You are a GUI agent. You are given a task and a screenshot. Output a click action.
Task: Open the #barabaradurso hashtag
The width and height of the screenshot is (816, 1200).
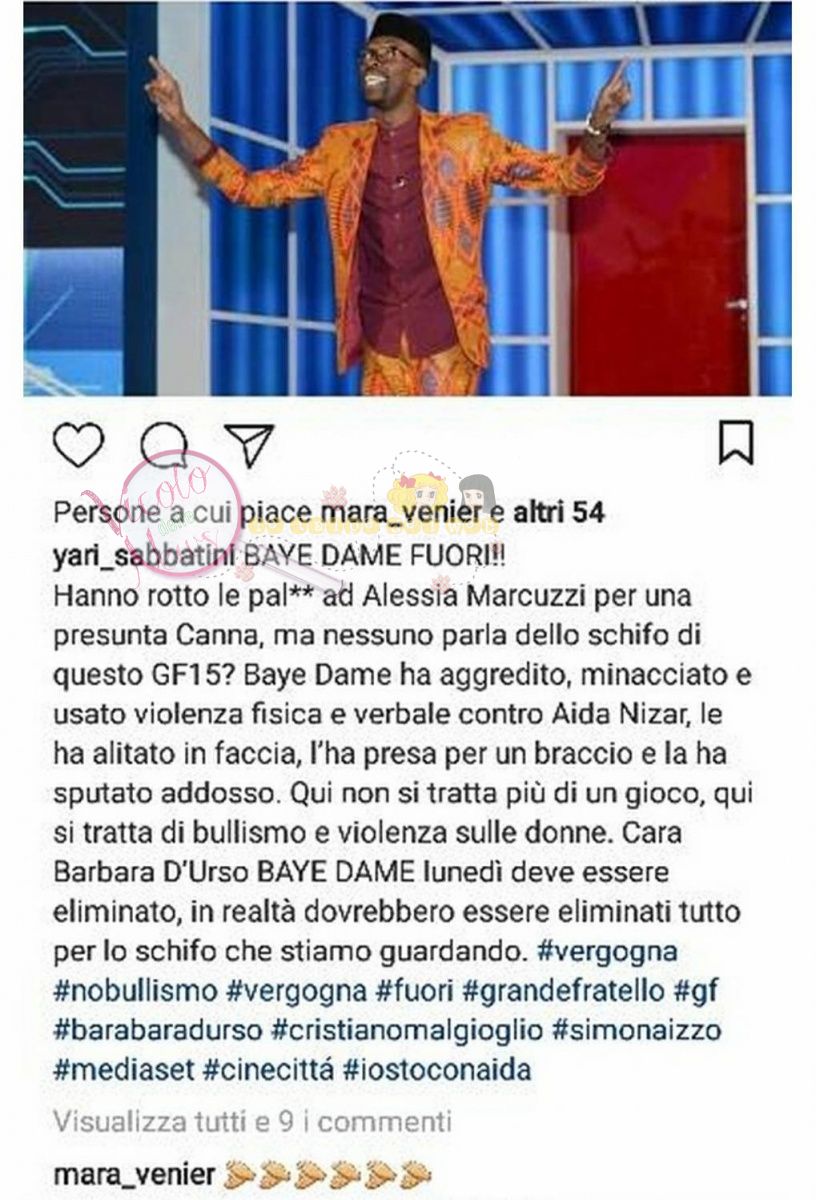[x=157, y=1030]
